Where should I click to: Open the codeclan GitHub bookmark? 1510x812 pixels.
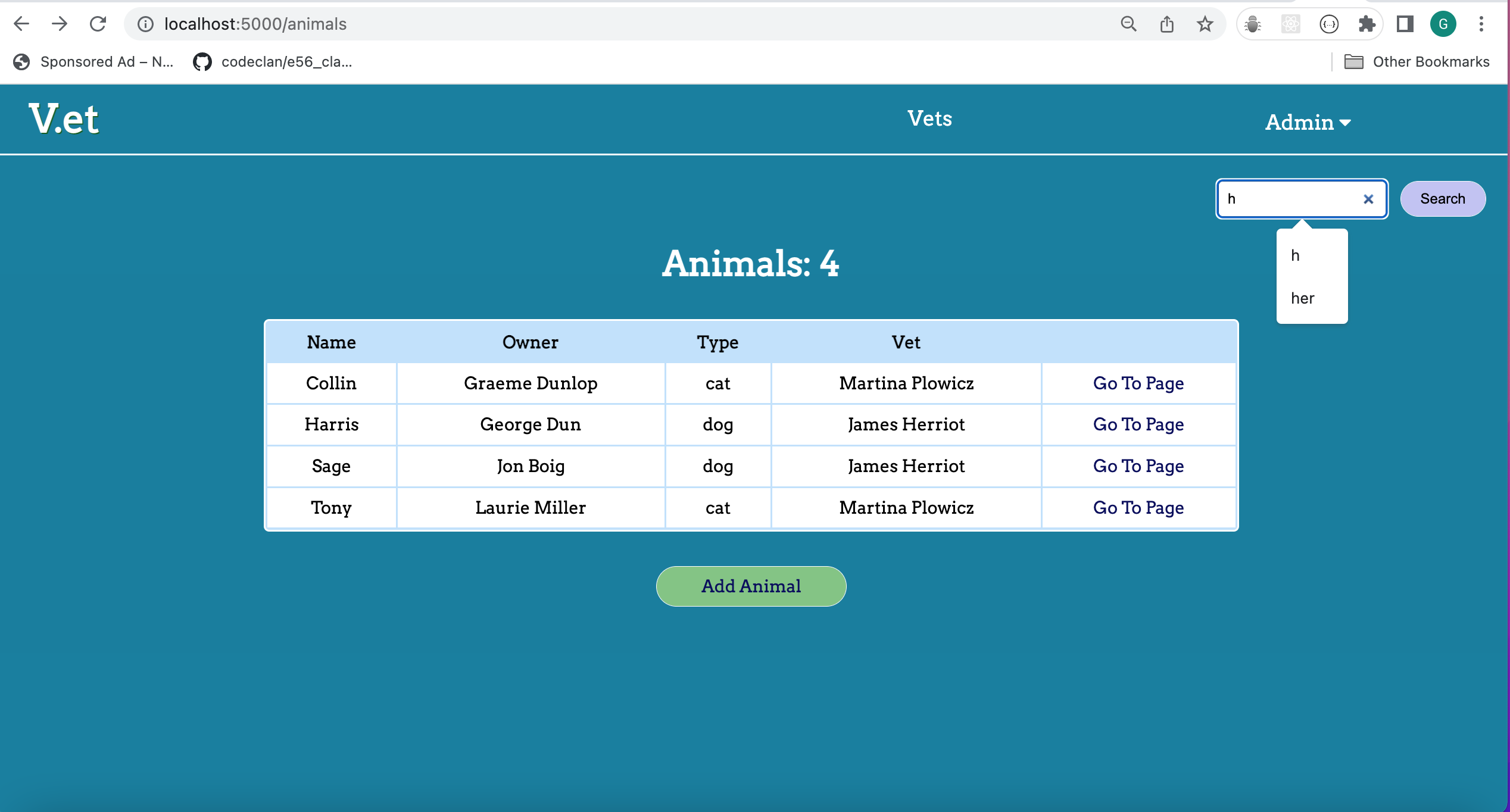pos(273,61)
